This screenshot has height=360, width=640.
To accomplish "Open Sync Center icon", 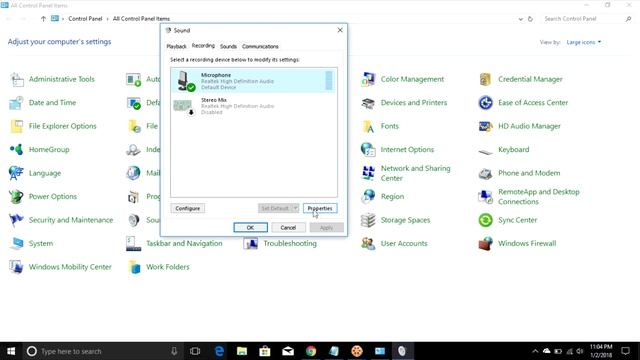I will click(x=485, y=220).
